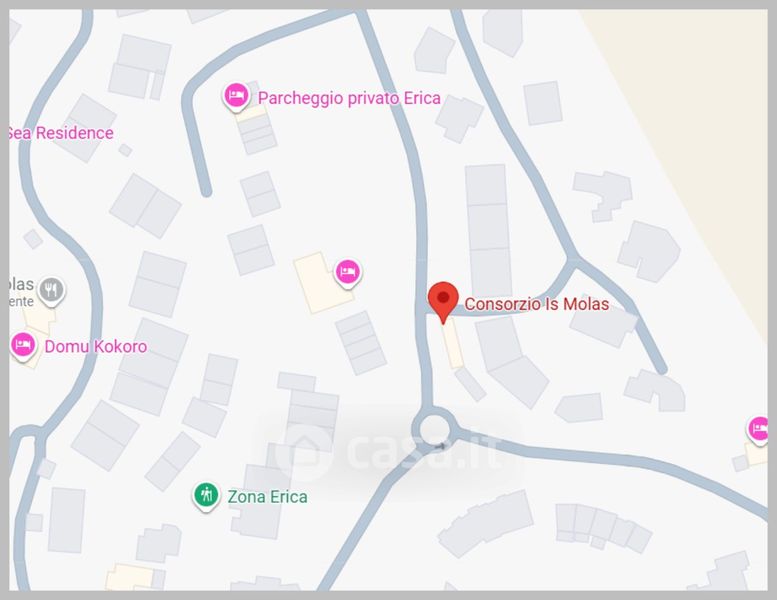
Task: Click the dead-end road tip below Parcheggio privato Erica
Action: pyautogui.click(x=206, y=190)
